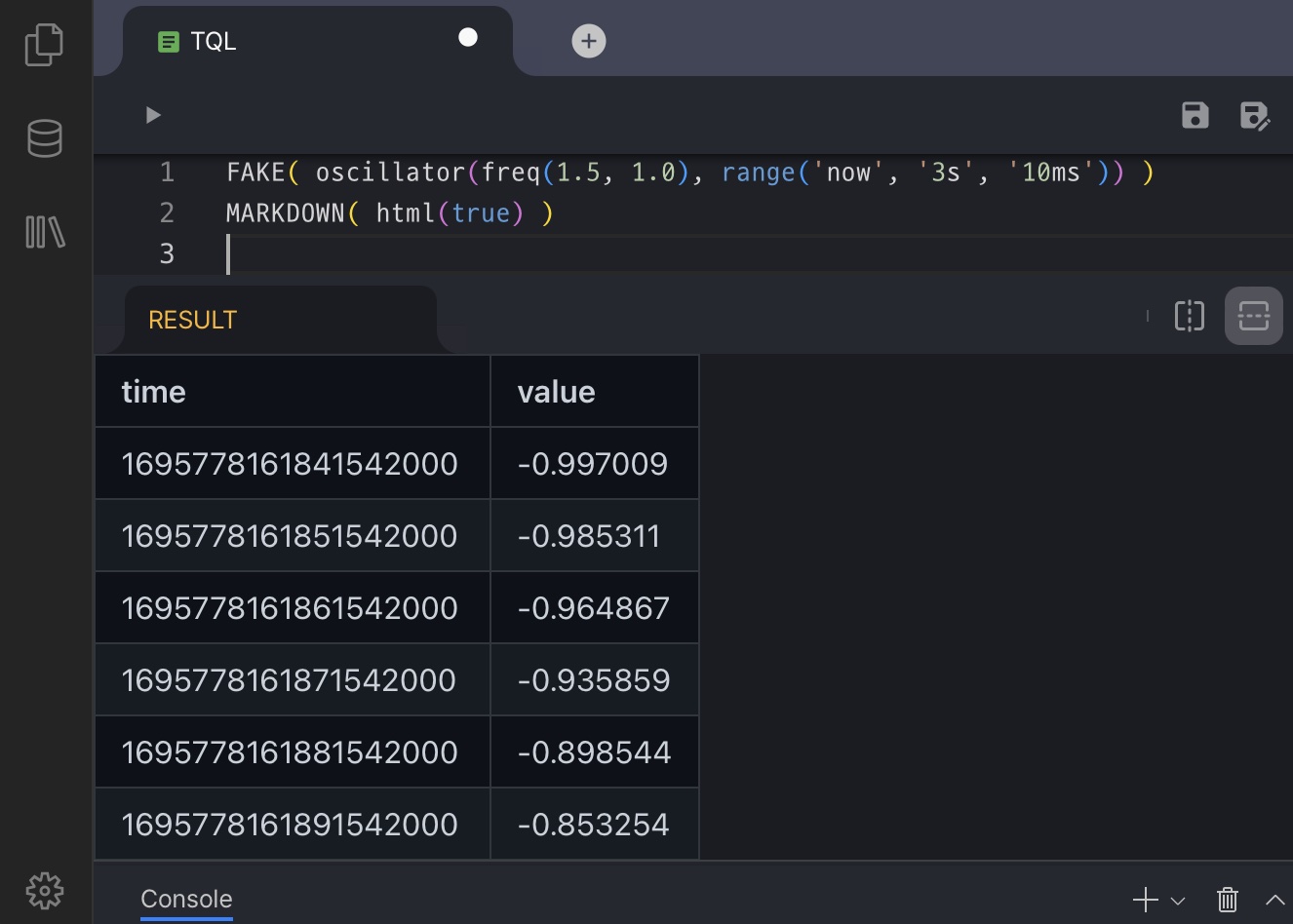Open the Console tab

pyautogui.click(x=186, y=899)
